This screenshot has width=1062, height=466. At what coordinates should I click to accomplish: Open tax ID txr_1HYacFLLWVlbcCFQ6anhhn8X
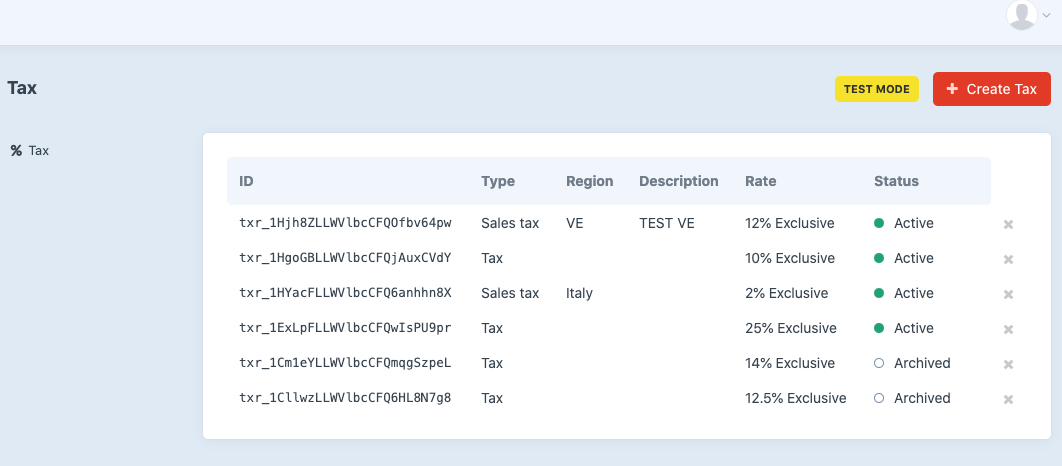pos(345,293)
